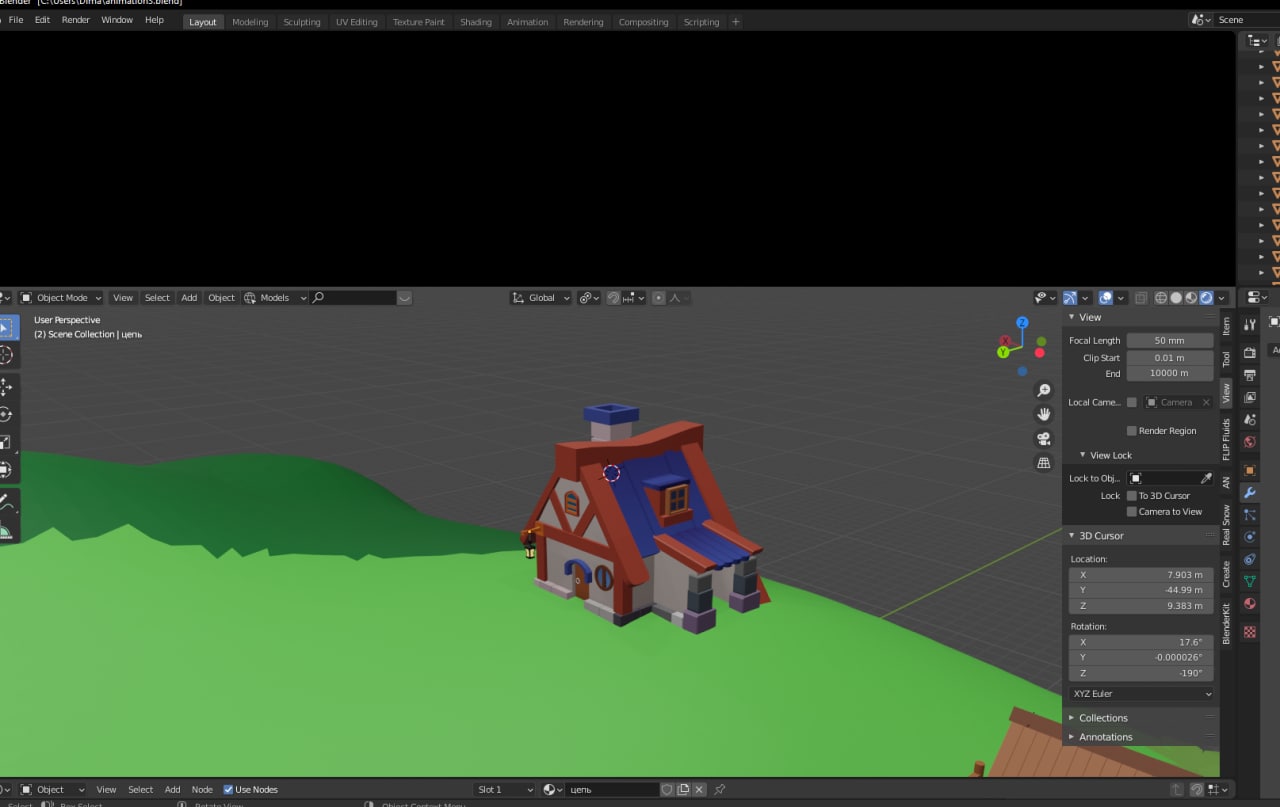
Task: Toggle camera view with the camera icon
Action: coord(1044,438)
